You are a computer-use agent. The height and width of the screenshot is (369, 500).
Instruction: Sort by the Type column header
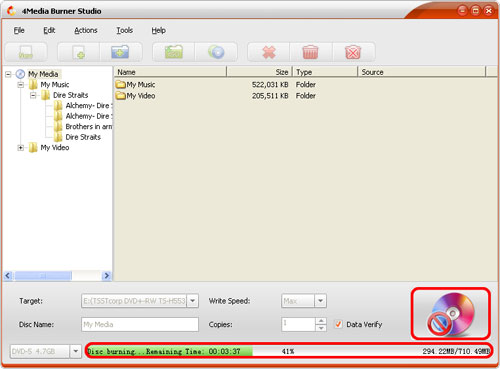pos(325,72)
